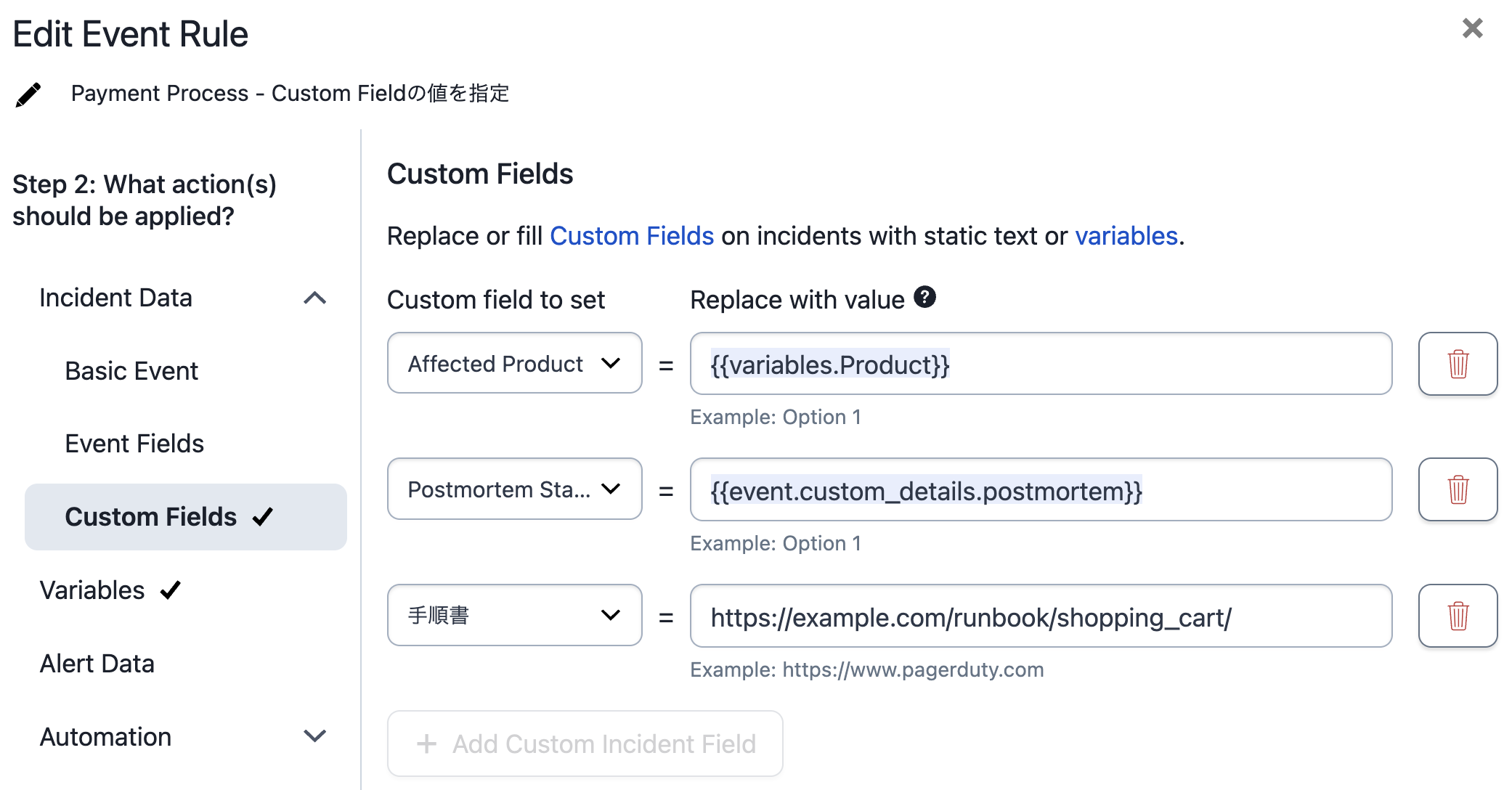Image resolution: width=1512 pixels, height=790 pixels.
Task: Delete the Postmortem Status row with its trash icon
Action: click(x=1457, y=489)
